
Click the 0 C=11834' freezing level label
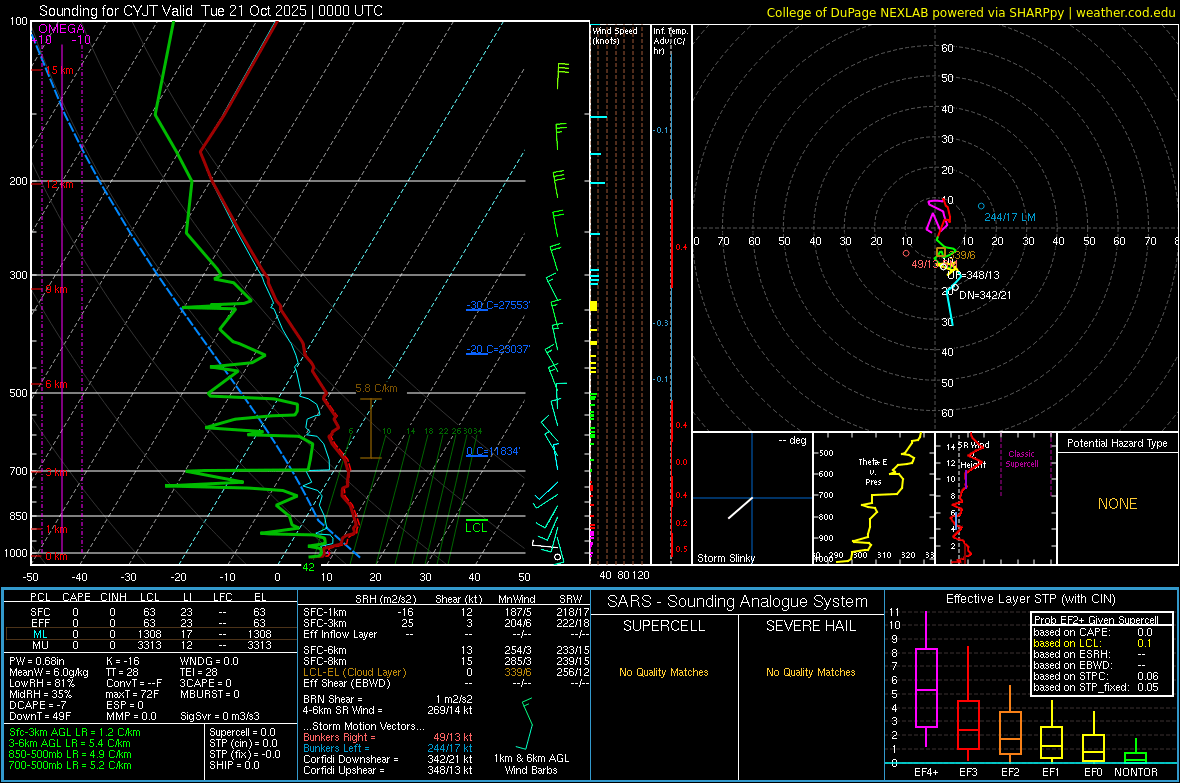(493, 451)
